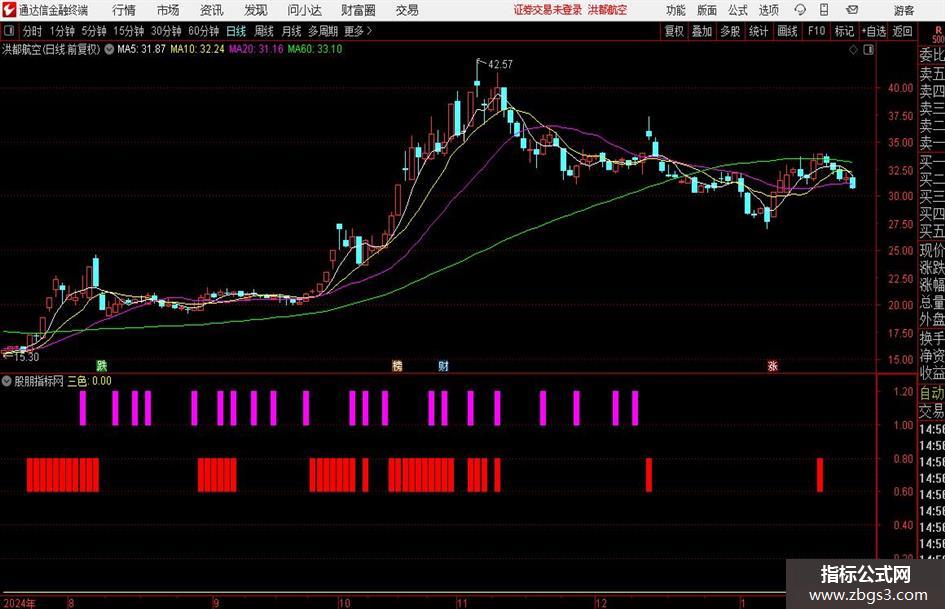Click the 复权 toolbar button
The height and width of the screenshot is (609, 945).
[674, 31]
